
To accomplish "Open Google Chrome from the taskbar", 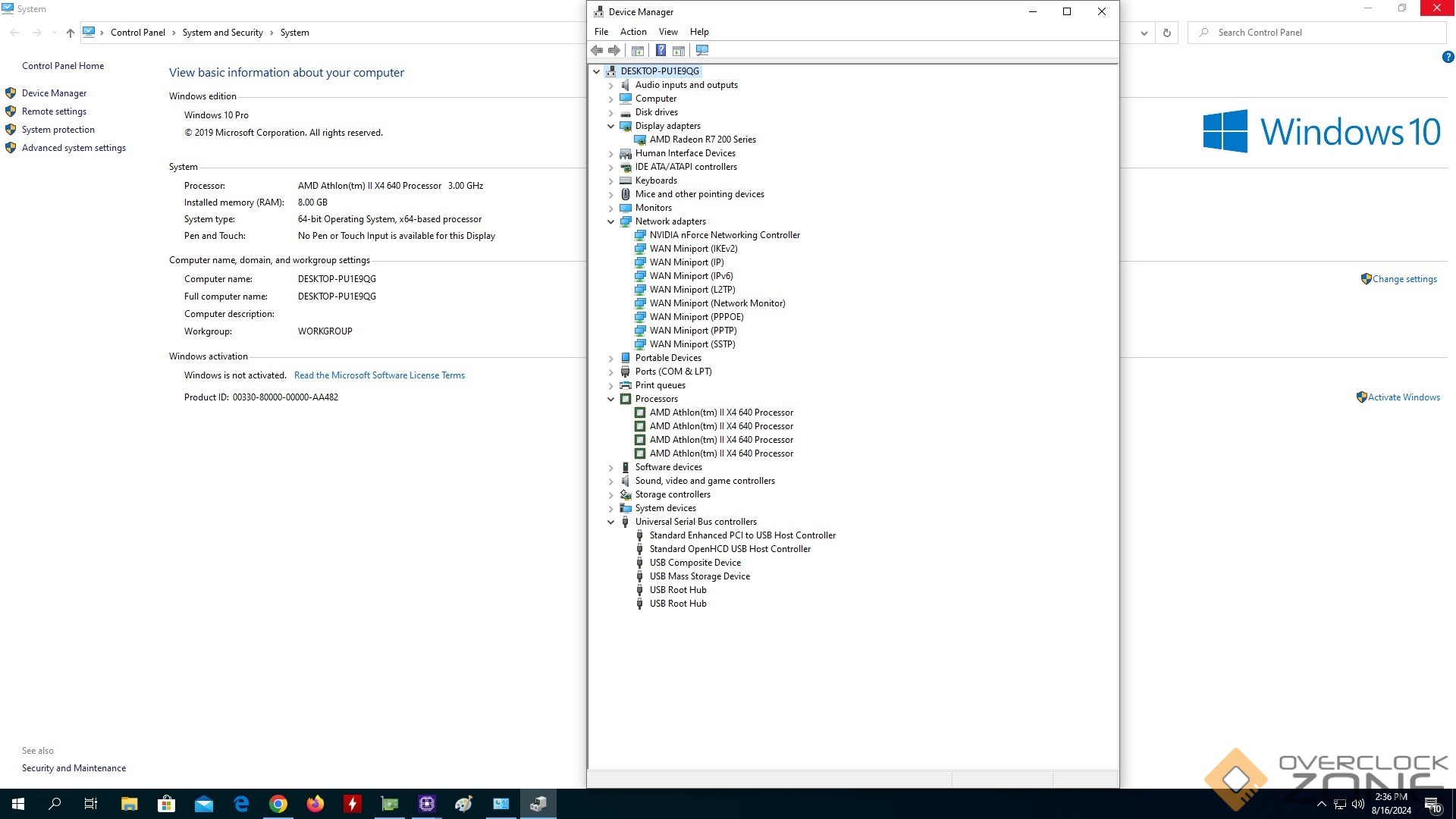I will (x=278, y=804).
